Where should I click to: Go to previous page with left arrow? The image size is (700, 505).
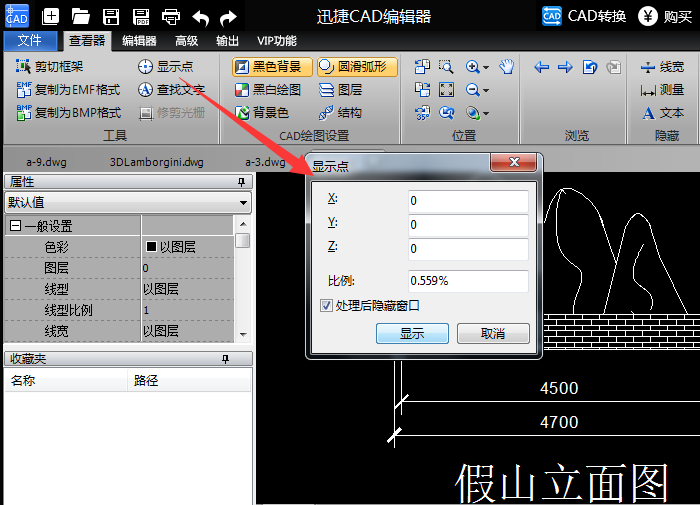tap(542, 67)
